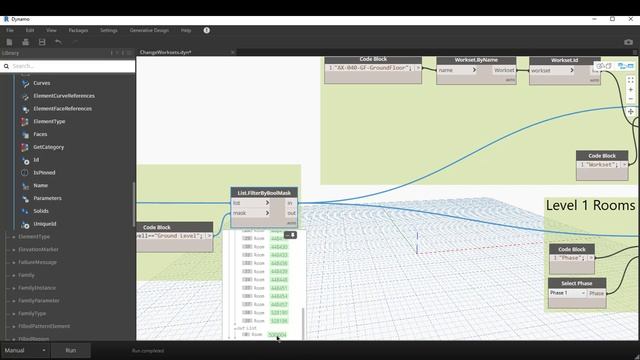The width and height of the screenshot is (640, 360).
Task: Click the Open file toolbar icon
Action: pyautogui.click(x=25, y=42)
